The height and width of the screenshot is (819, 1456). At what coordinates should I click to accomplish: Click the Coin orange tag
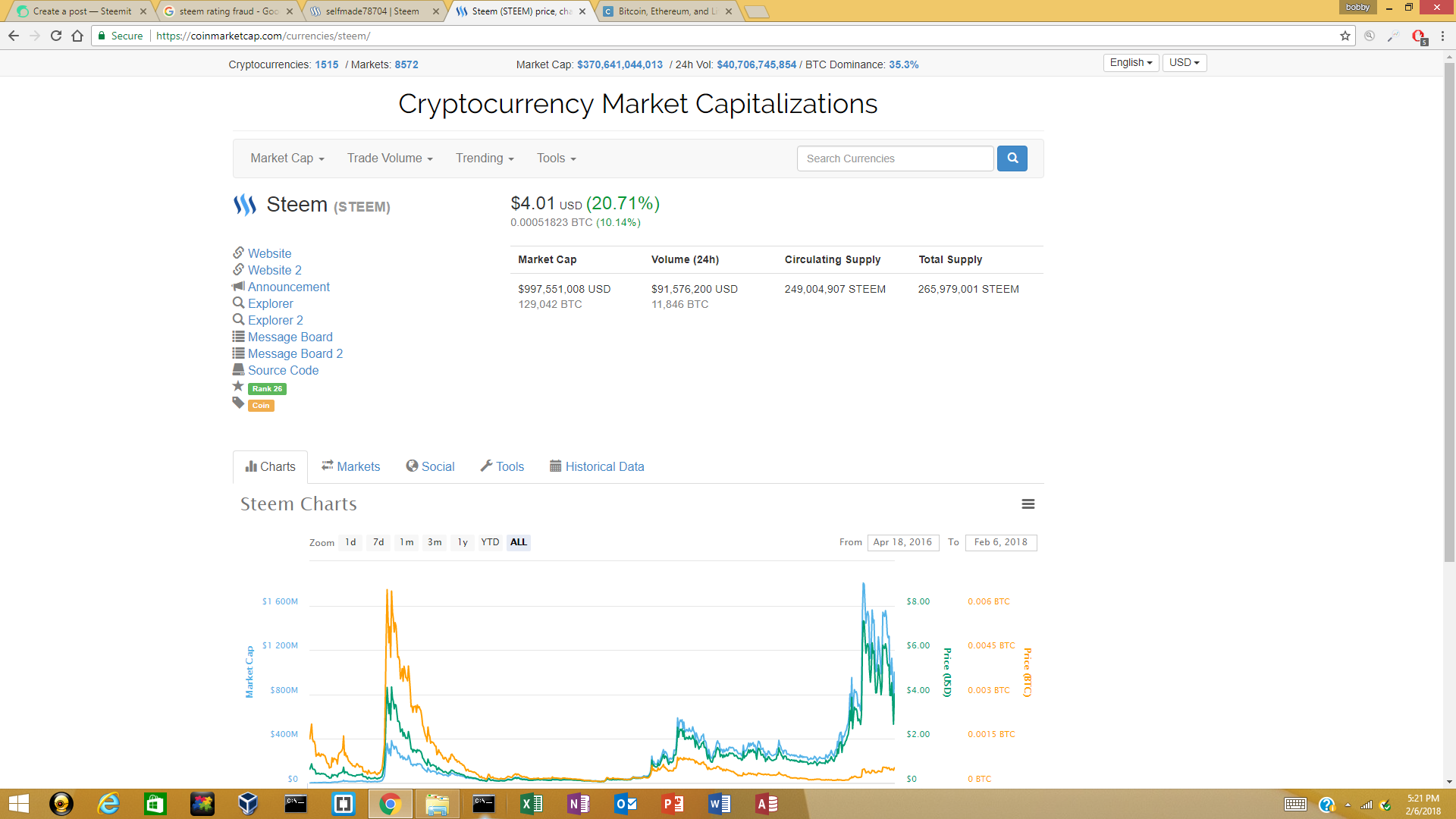pyautogui.click(x=261, y=406)
